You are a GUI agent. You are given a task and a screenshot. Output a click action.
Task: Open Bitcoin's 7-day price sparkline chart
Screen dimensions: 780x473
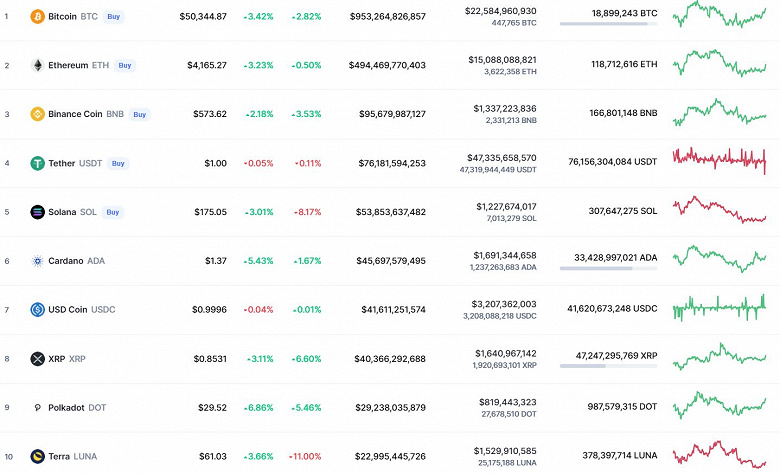[x=719, y=15]
